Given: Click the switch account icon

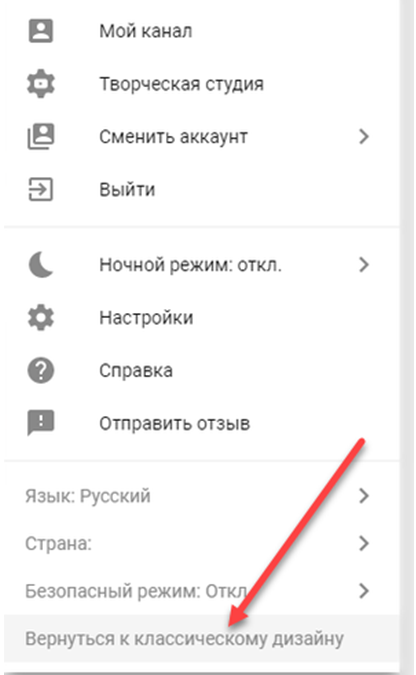Looking at the screenshot, I should pyautogui.click(x=41, y=136).
